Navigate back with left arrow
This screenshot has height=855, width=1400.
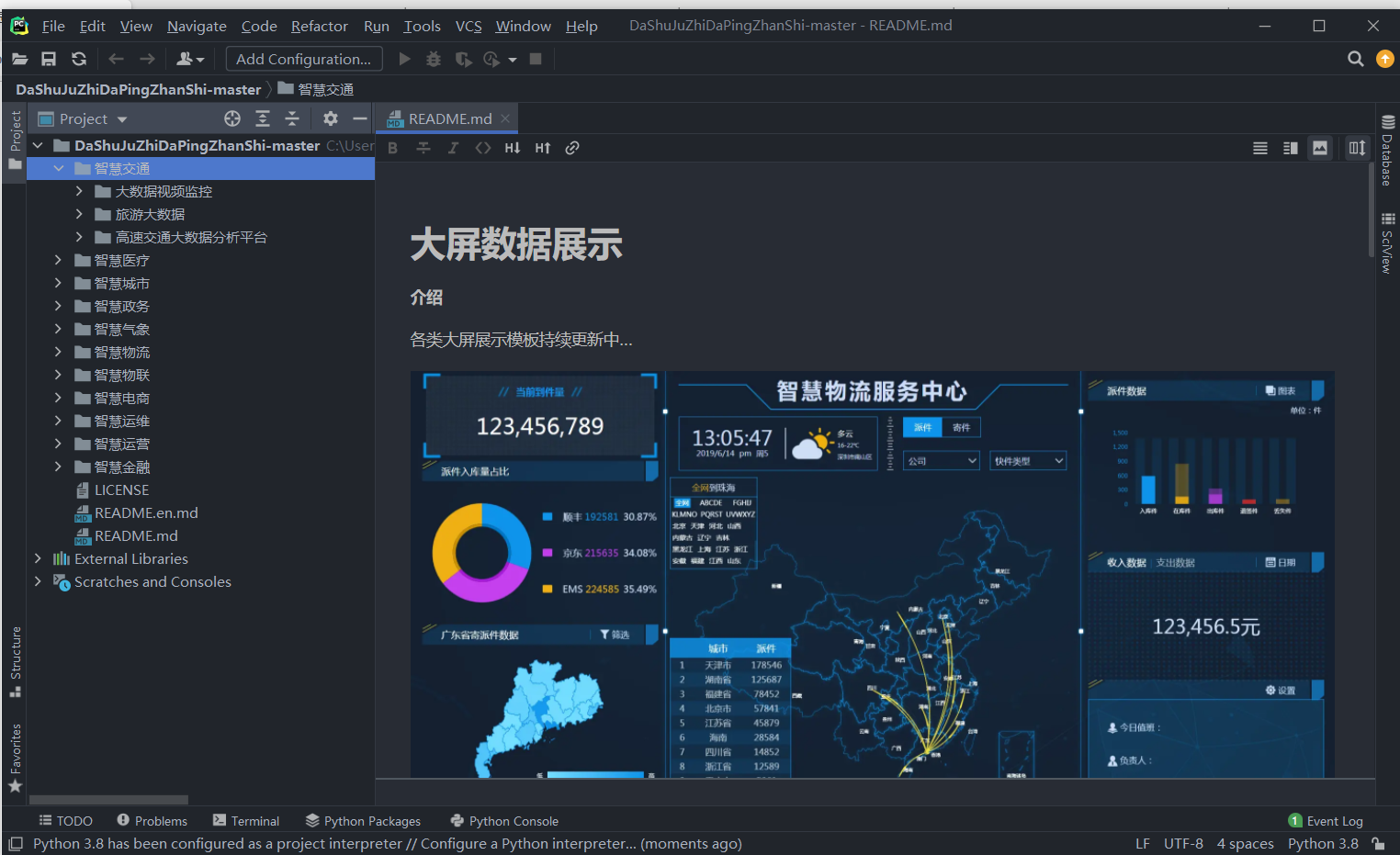pos(116,59)
